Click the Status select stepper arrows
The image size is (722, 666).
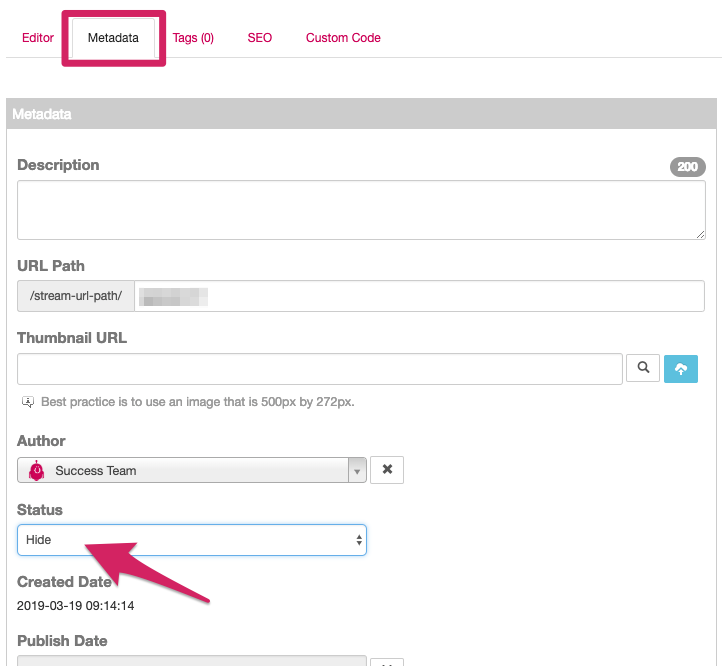tap(359, 540)
